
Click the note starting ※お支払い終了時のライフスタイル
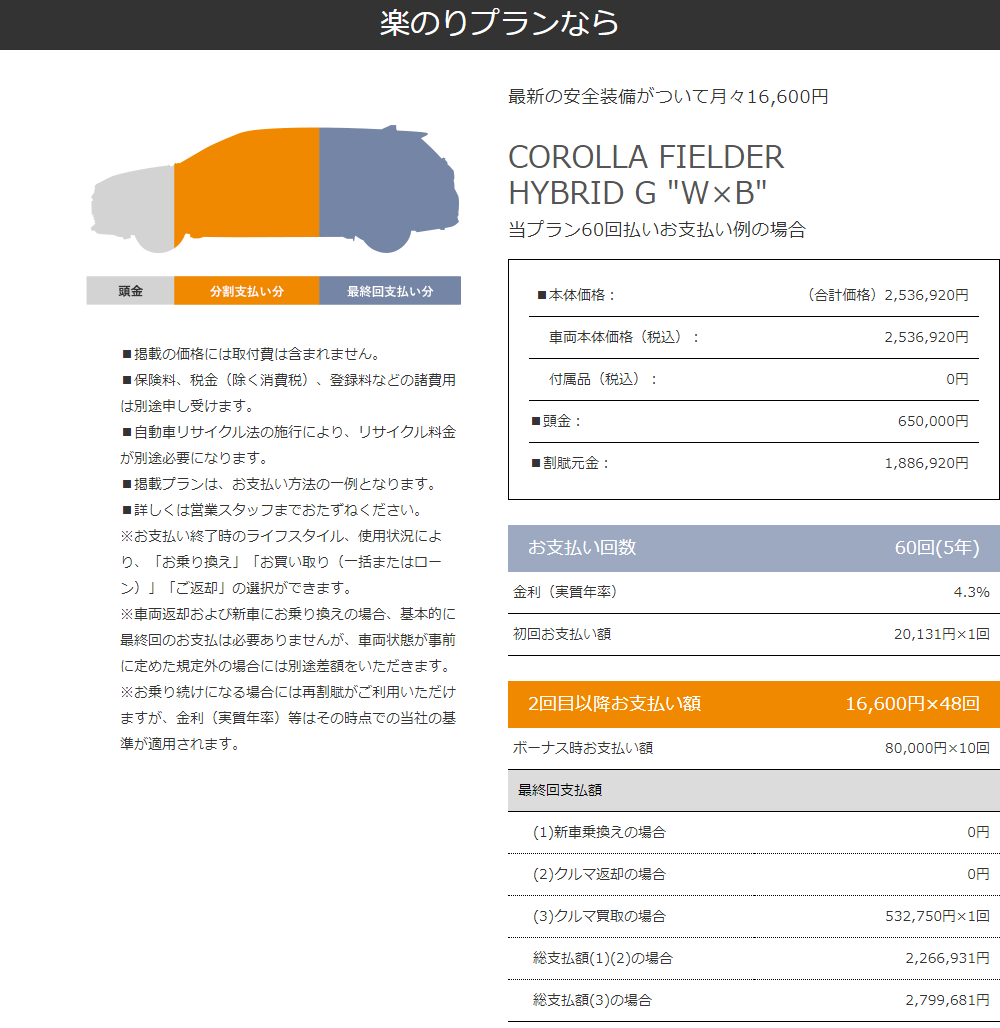click(x=281, y=562)
